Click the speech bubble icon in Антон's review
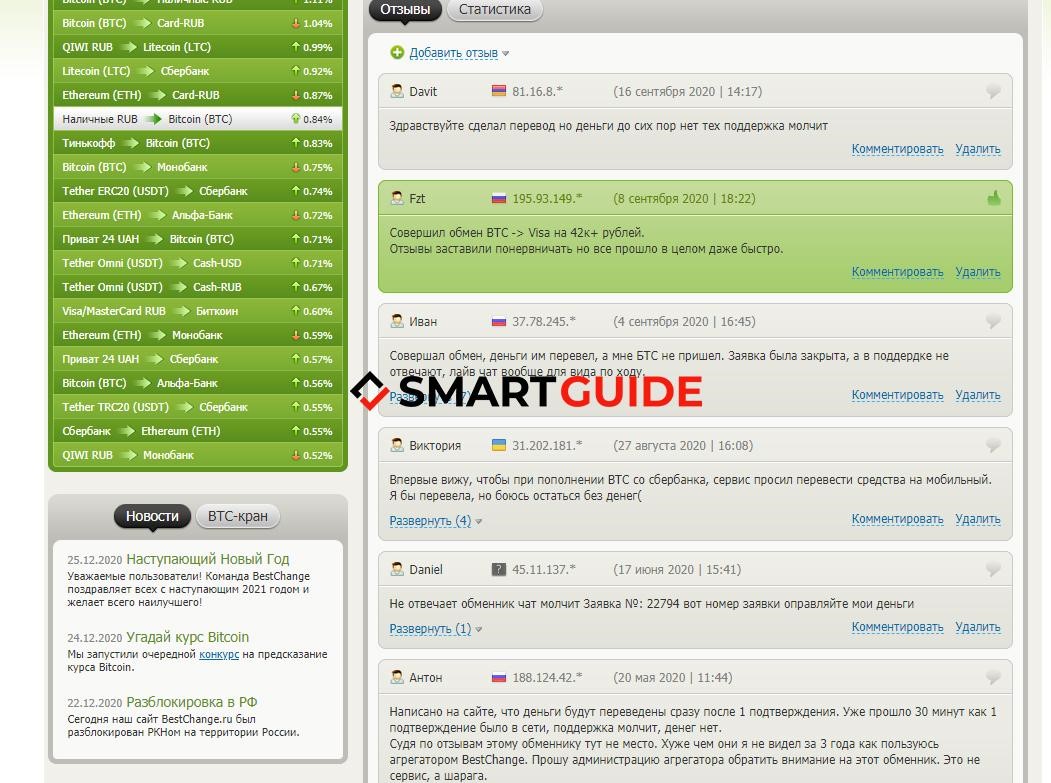The width and height of the screenshot is (1051, 783). tap(993, 677)
